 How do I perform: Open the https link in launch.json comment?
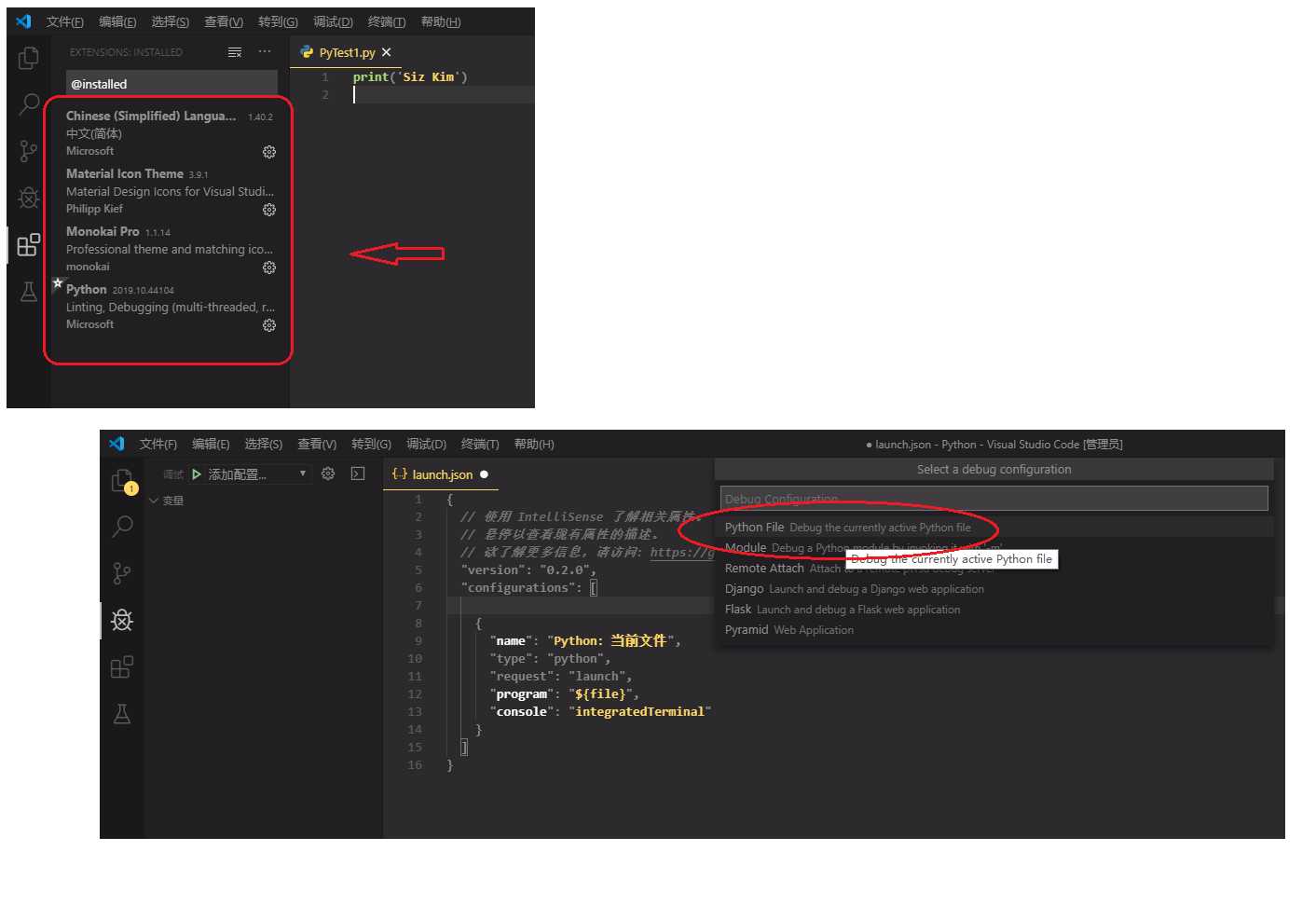point(682,553)
